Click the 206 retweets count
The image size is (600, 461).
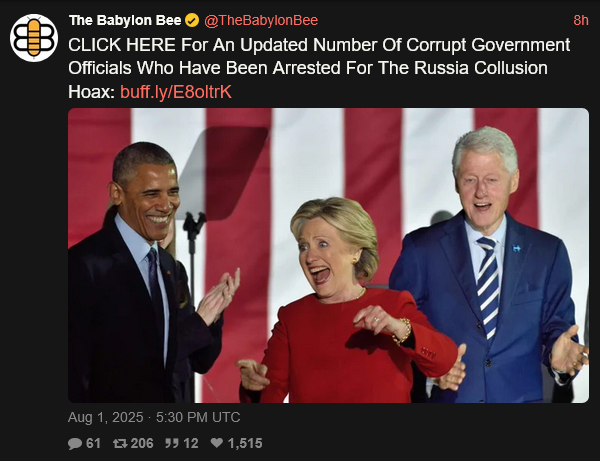pos(142,443)
